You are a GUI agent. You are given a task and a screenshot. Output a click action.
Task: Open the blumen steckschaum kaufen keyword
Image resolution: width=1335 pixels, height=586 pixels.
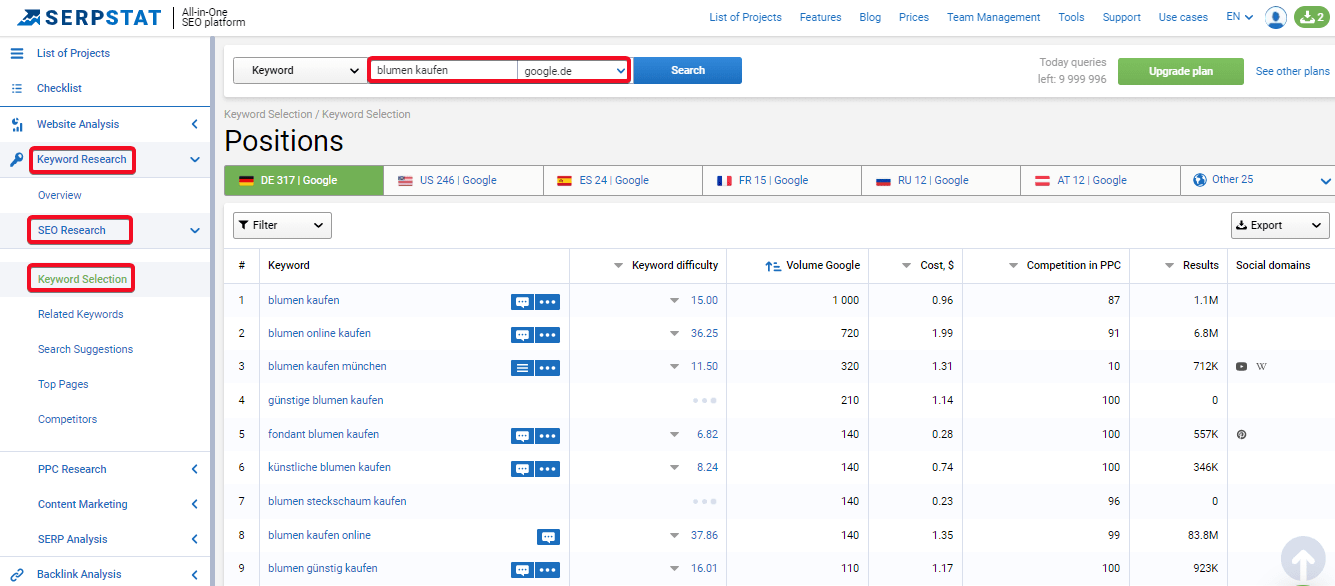[337, 501]
